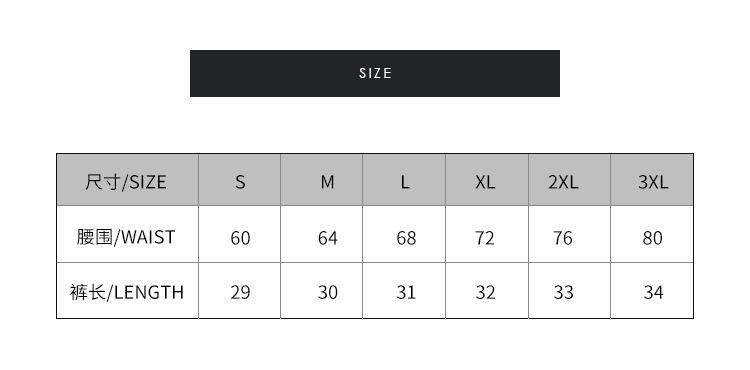750x370 pixels.
Task: Click waist value 64 cell
Action: (321, 234)
